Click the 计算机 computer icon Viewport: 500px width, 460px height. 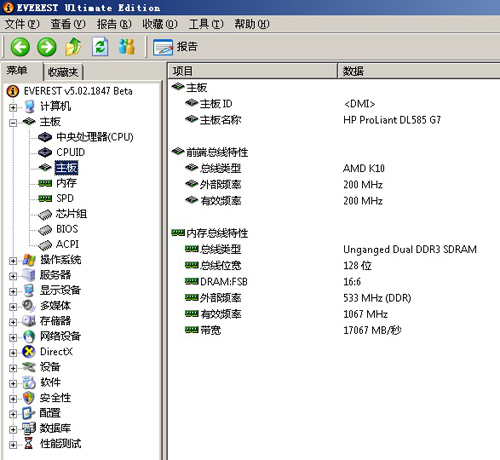pos(29,107)
